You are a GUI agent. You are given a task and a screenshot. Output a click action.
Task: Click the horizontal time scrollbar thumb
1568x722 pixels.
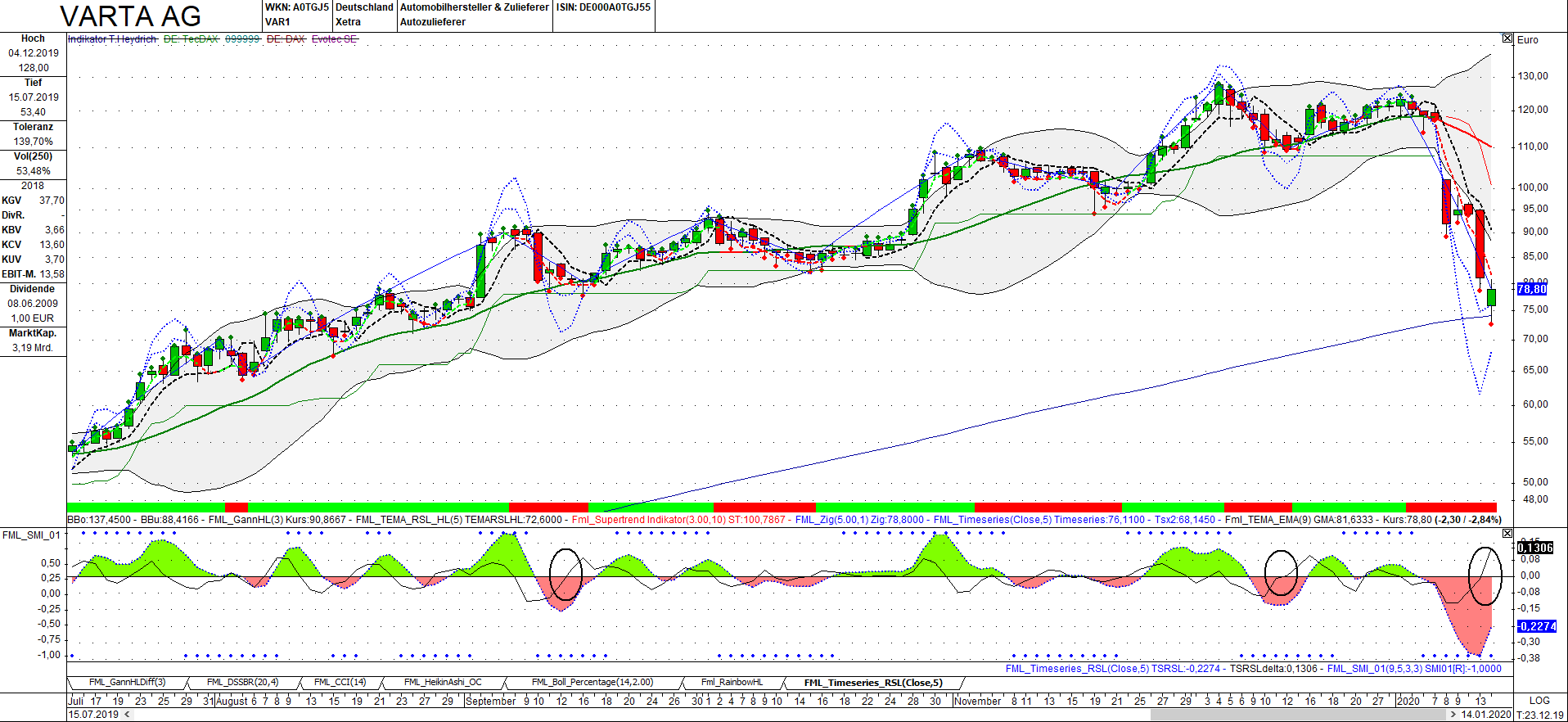coord(1299,715)
